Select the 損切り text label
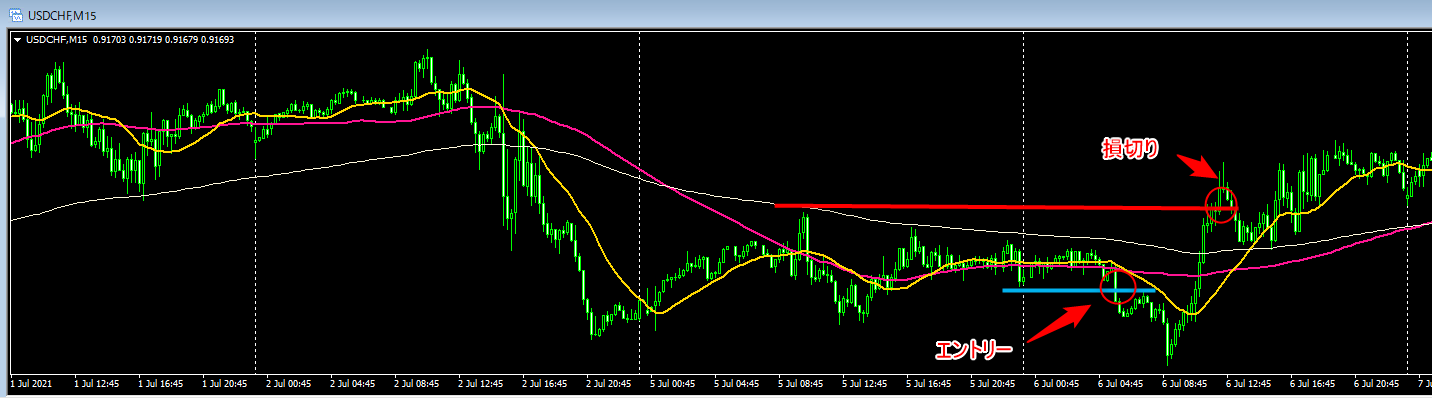Image resolution: width=1432 pixels, height=399 pixels. (1130, 149)
